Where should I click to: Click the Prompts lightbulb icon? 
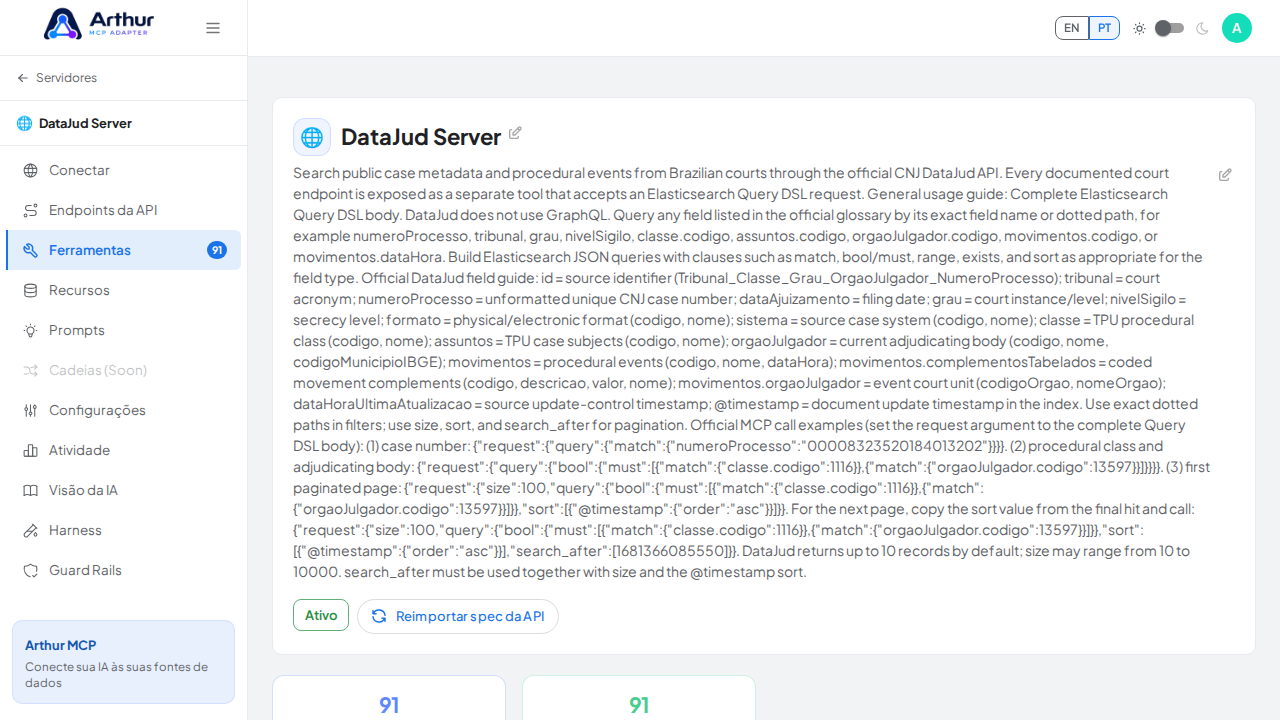(31, 330)
